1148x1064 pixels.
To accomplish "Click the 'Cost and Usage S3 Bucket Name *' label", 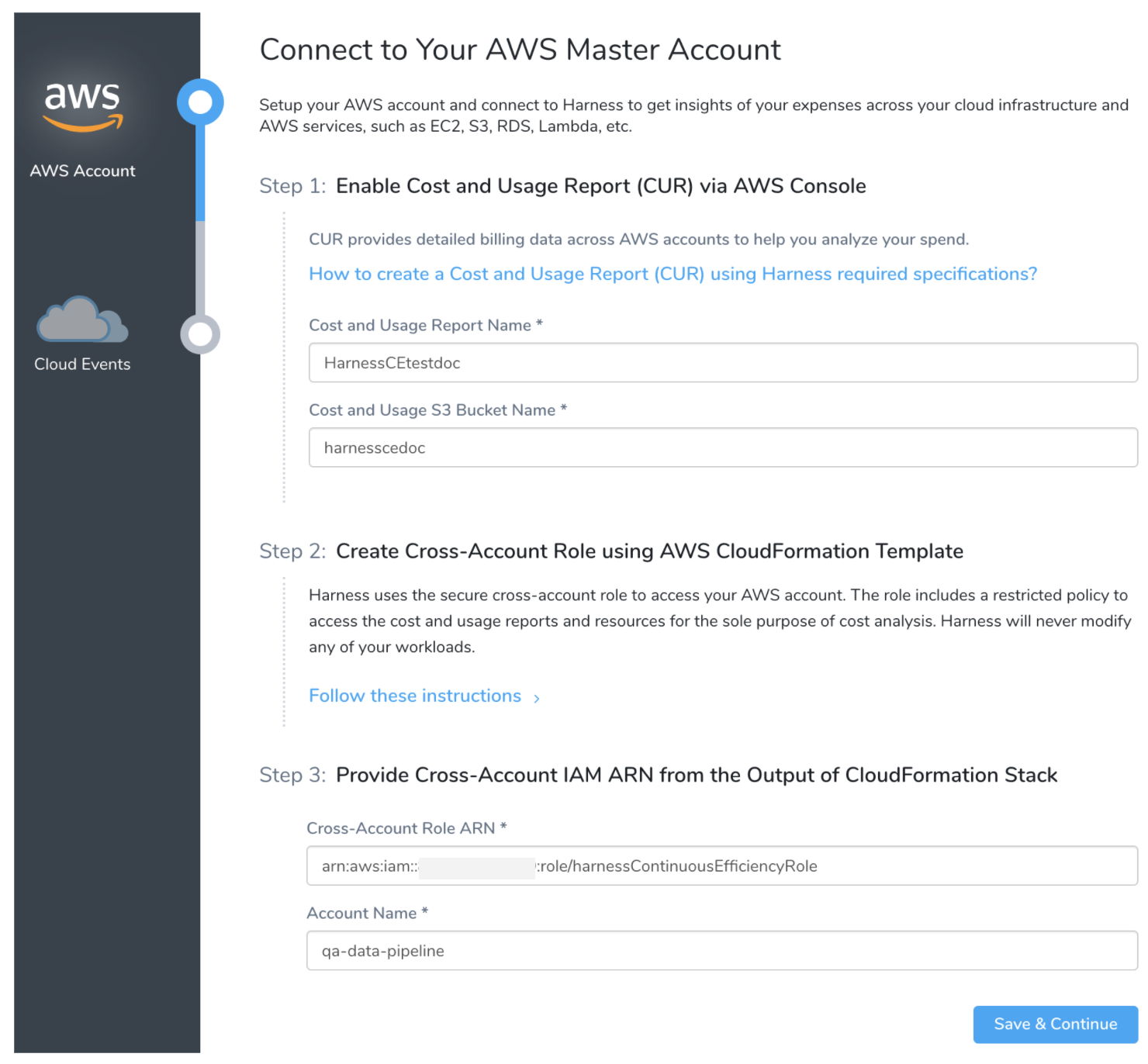I will click(x=437, y=410).
